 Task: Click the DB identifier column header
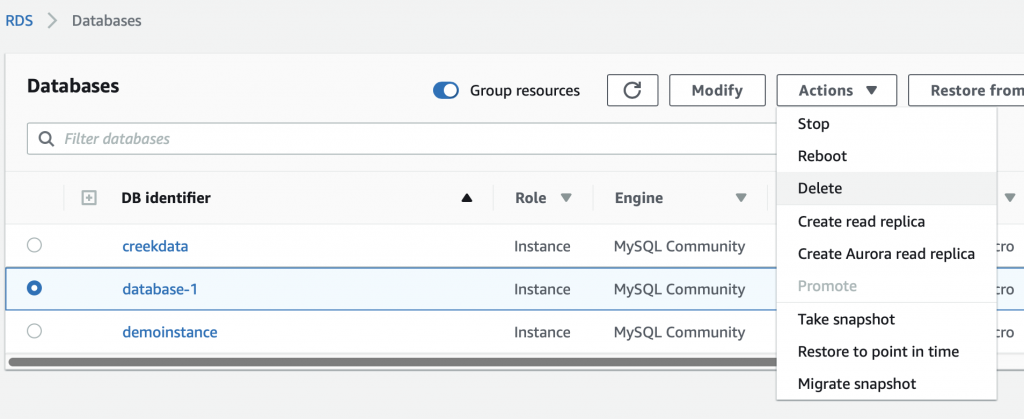tap(166, 198)
